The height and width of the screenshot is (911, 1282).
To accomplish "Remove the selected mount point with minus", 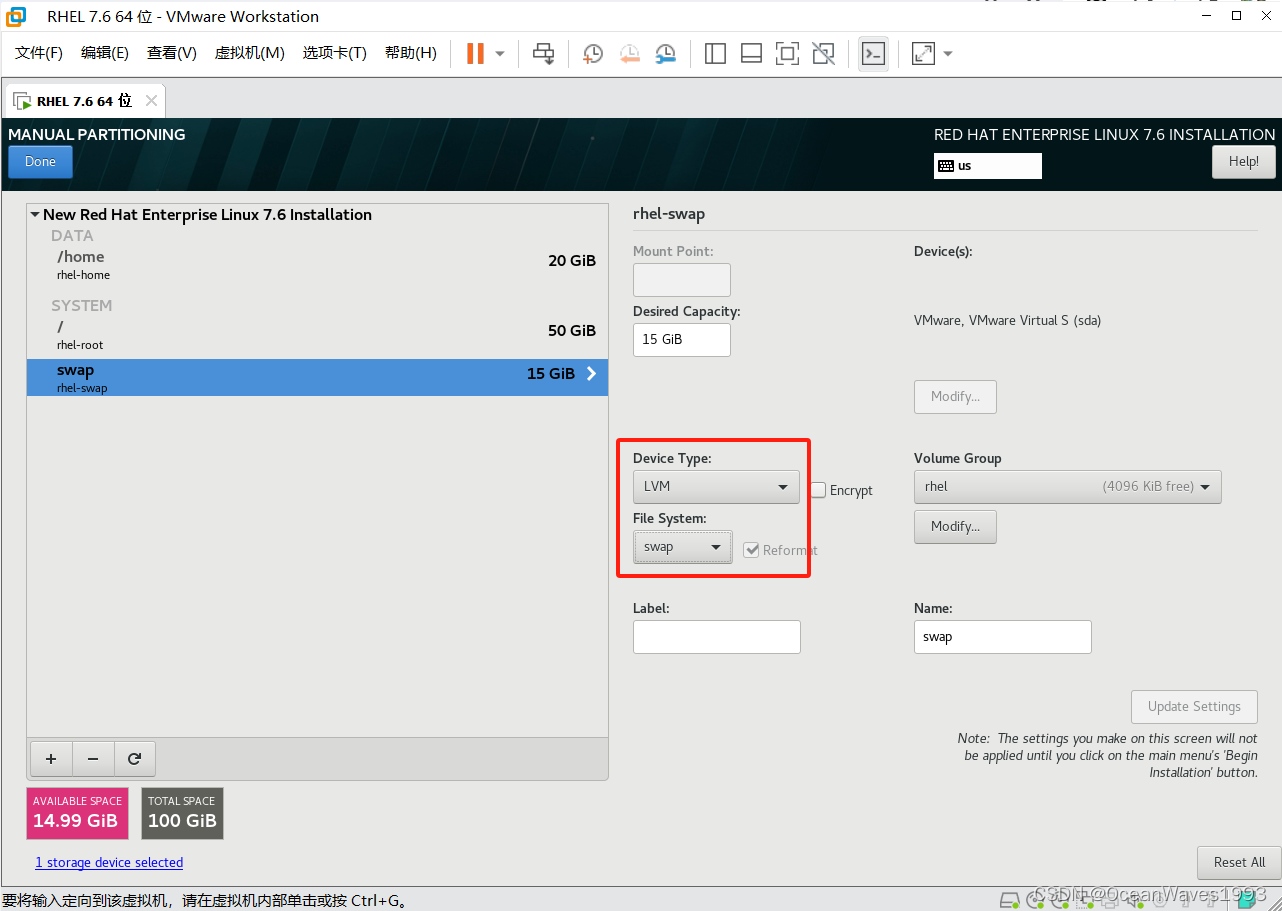I will [93, 759].
